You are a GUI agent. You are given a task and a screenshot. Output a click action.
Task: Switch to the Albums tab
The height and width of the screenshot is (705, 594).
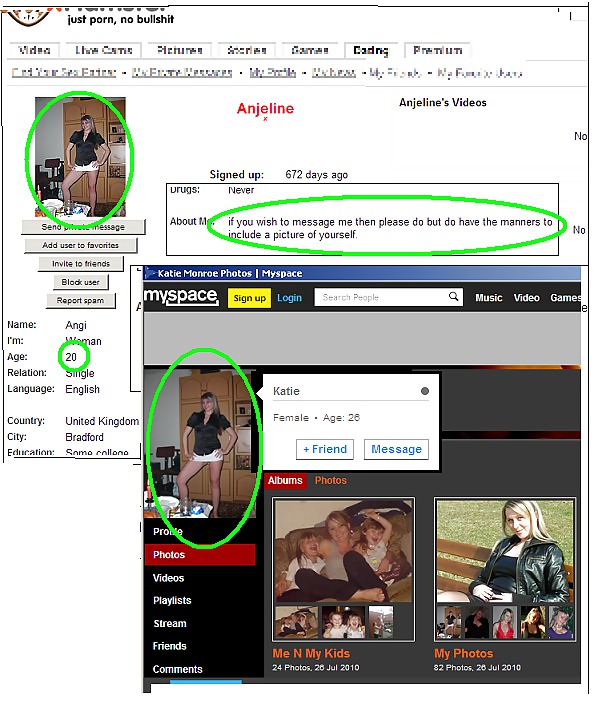(285, 481)
